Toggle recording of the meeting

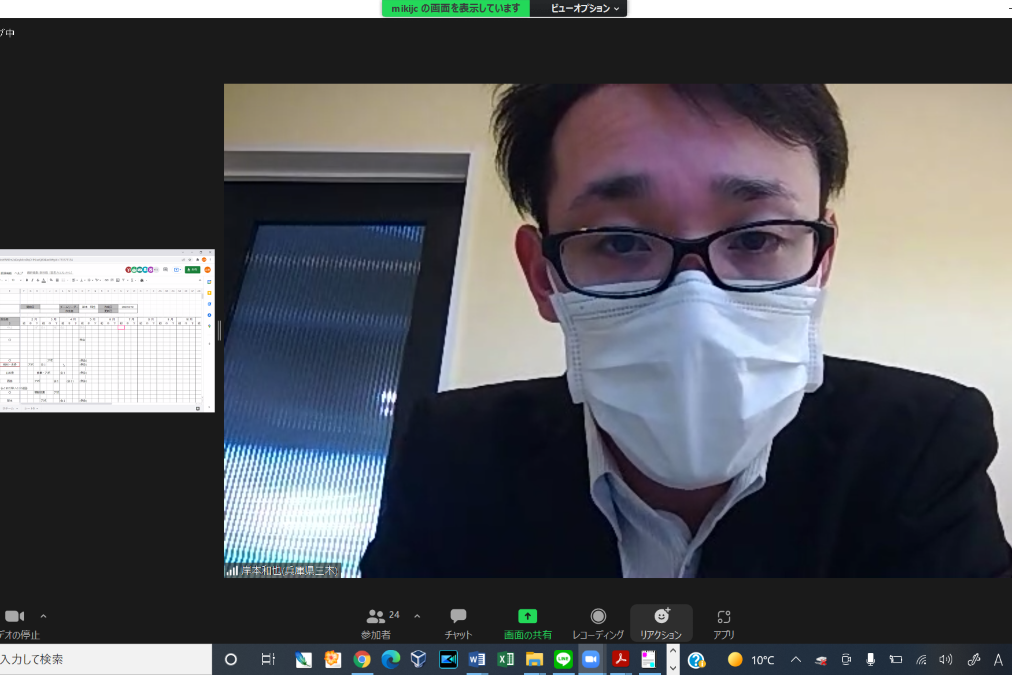click(x=598, y=622)
